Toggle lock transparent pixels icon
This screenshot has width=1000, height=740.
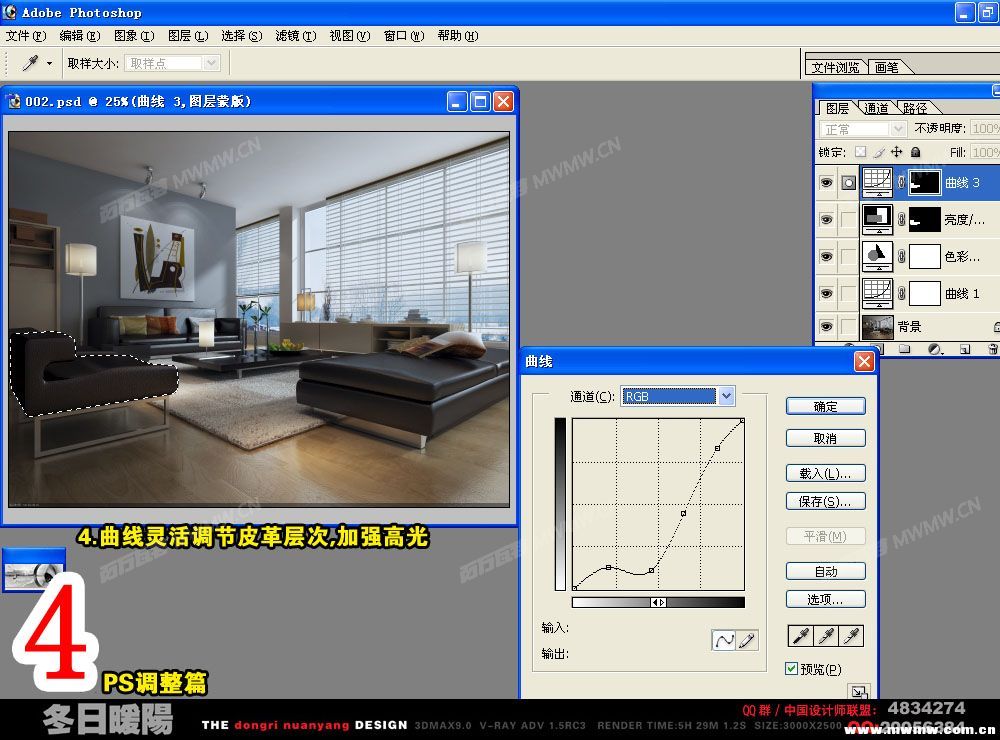point(860,152)
